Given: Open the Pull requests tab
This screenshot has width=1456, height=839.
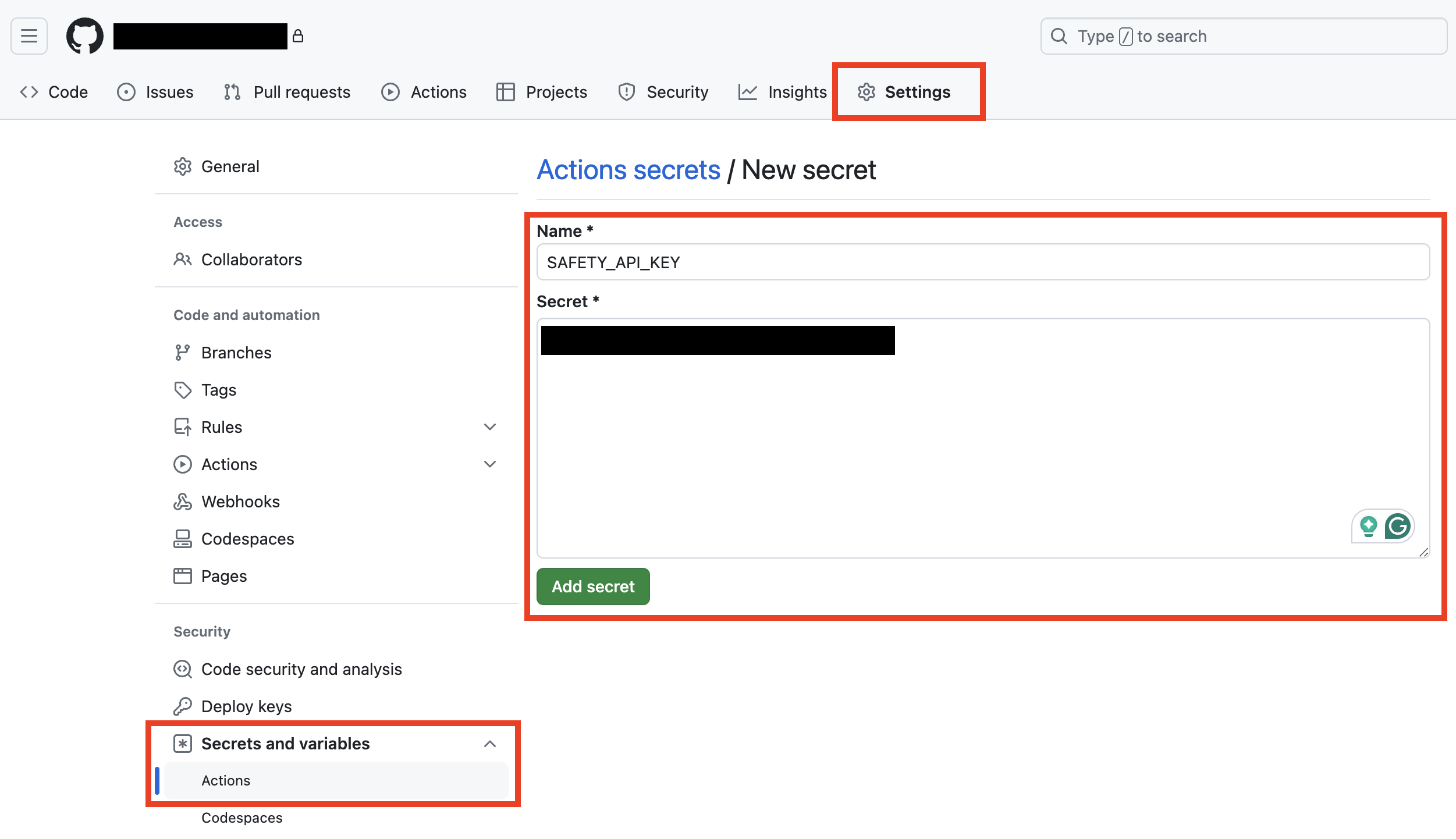Looking at the screenshot, I should point(287,92).
